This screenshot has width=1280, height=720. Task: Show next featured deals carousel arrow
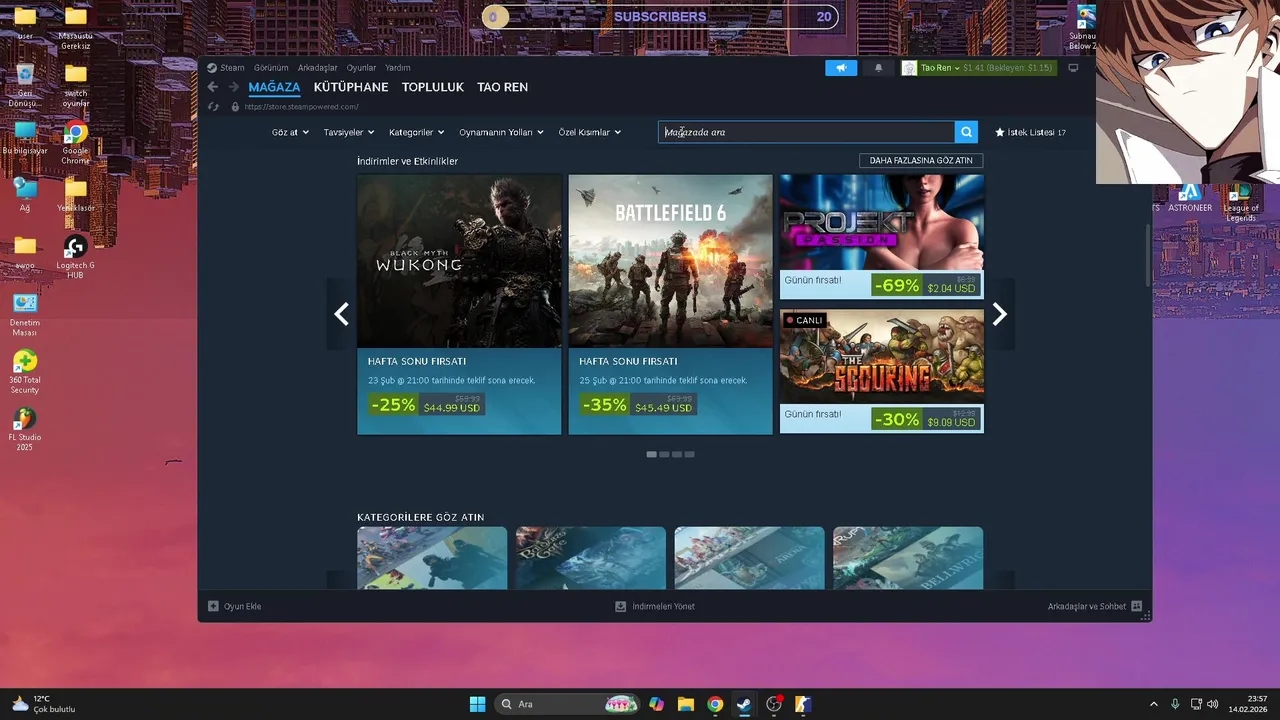pos(999,314)
